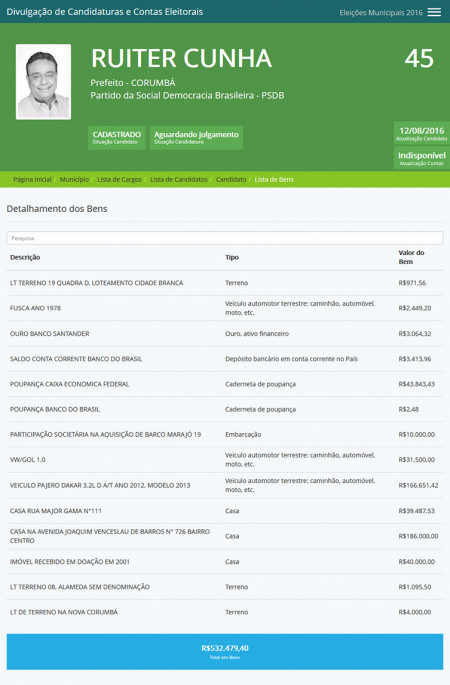Select row LT TERRENO 19 QUADRA D

coord(225,283)
